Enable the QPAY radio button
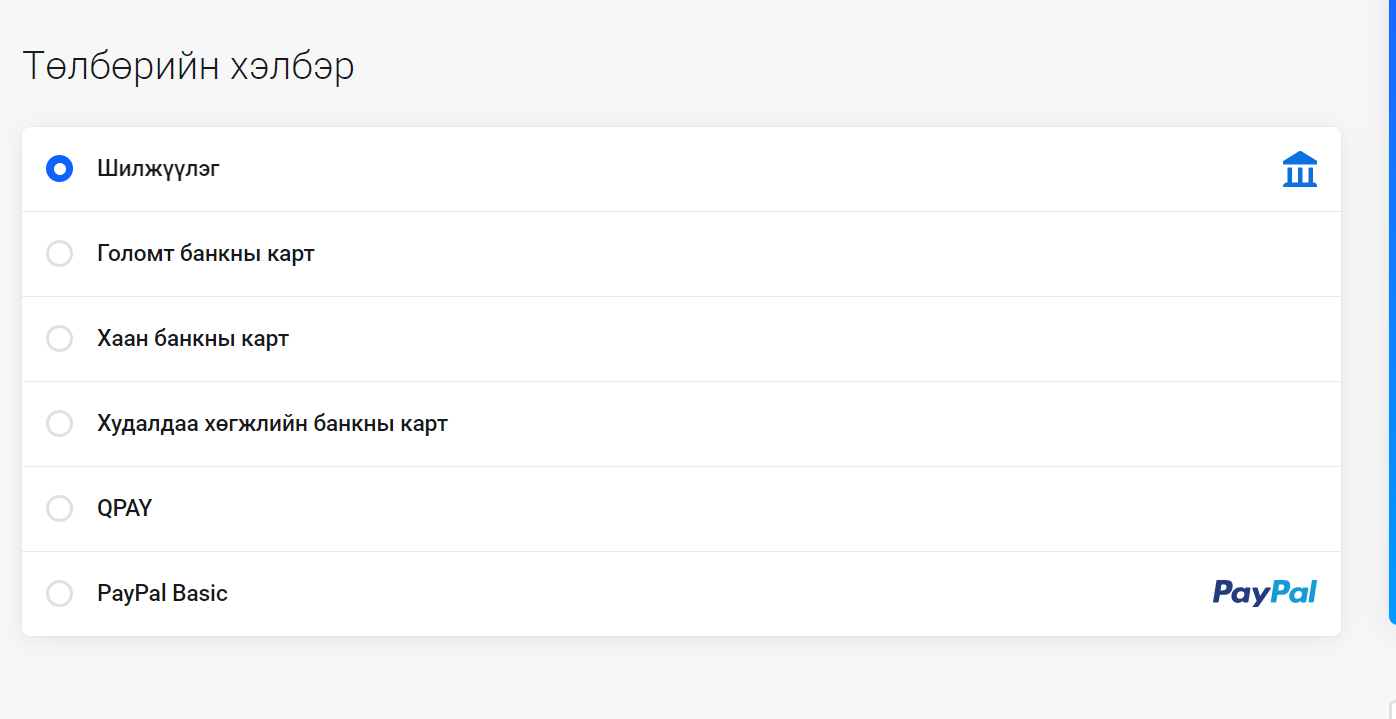Screen dimensions: 1396x719 (x=60, y=509)
